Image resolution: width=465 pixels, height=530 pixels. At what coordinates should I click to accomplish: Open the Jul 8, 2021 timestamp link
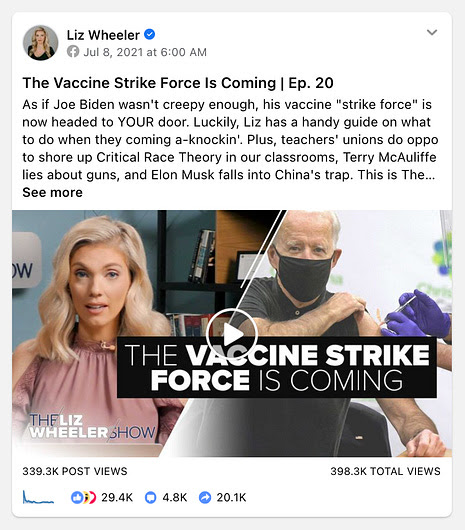tap(145, 52)
